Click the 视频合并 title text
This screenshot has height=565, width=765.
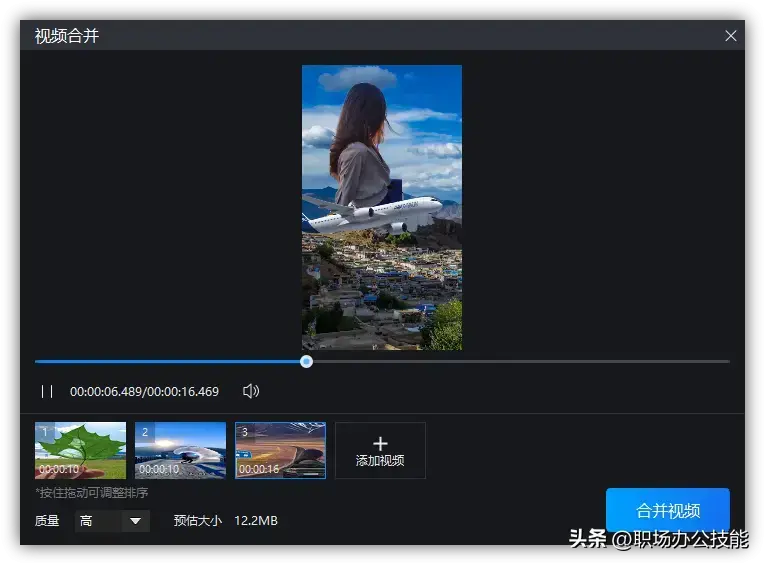[67, 36]
